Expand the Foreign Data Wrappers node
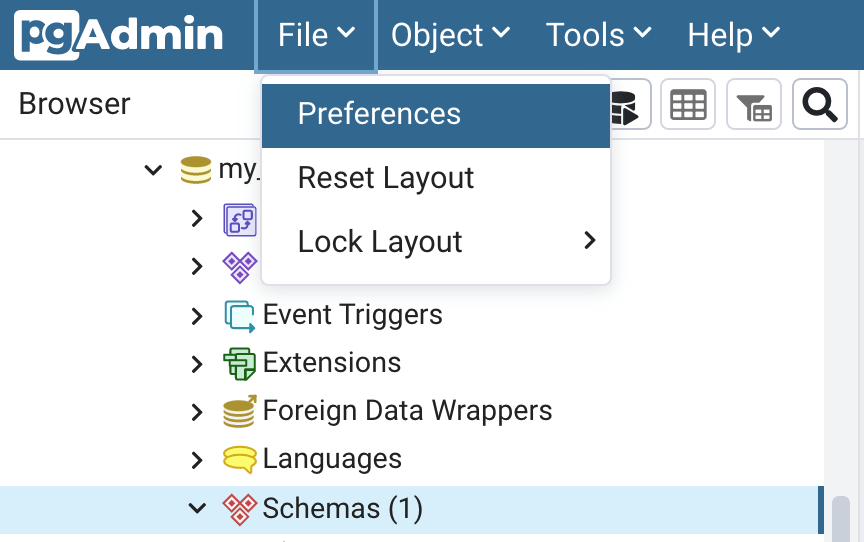The width and height of the screenshot is (864, 542). coord(197,411)
